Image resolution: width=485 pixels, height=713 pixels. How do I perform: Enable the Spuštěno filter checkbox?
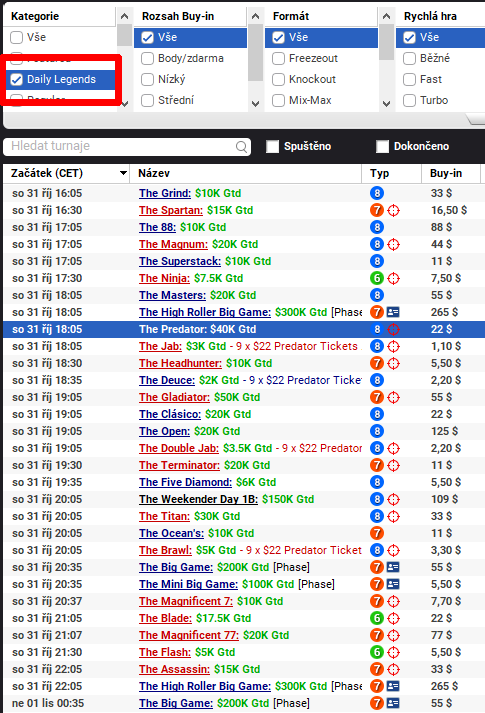pyautogui.click(x=272, y=146)
